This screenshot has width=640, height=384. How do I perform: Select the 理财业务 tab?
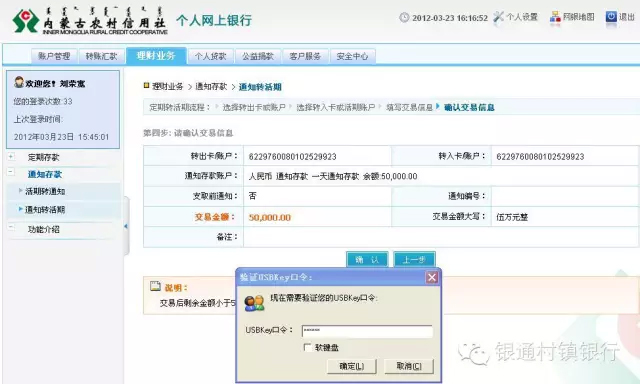156,56
